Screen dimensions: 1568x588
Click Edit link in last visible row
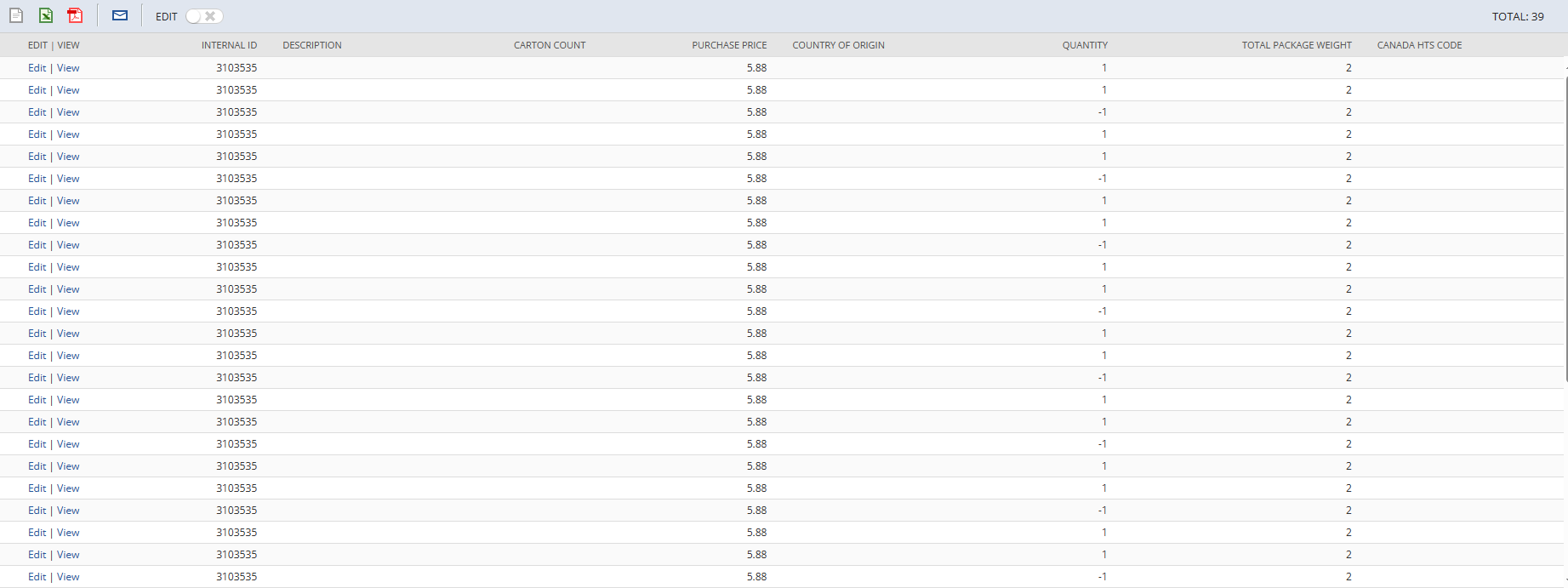coord(37,577)
